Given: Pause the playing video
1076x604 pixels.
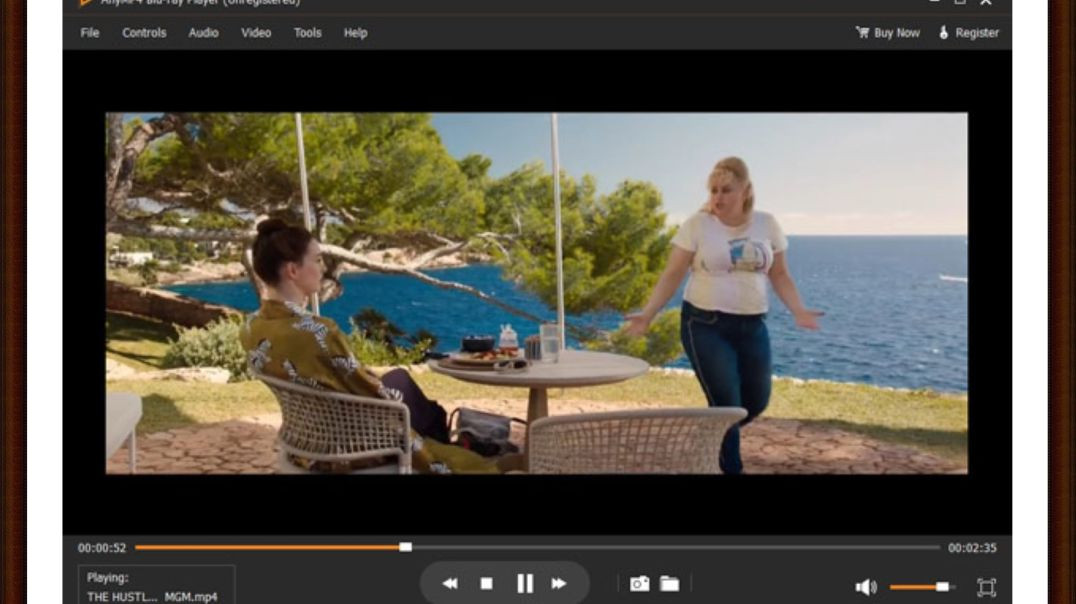Looking at the screenshot, I should (x=524, y=584).
